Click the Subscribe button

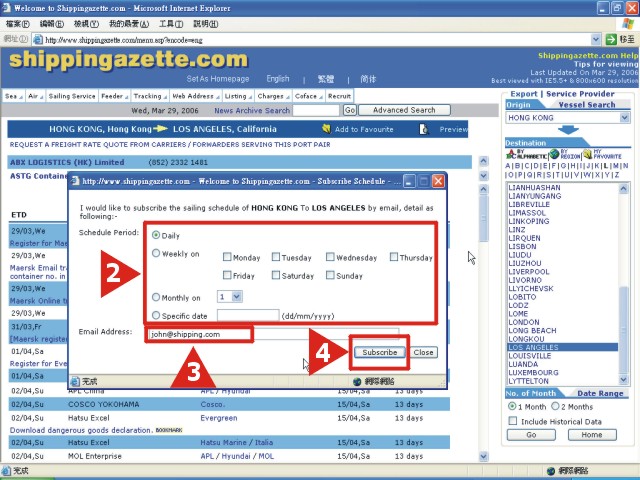(380, 352)
